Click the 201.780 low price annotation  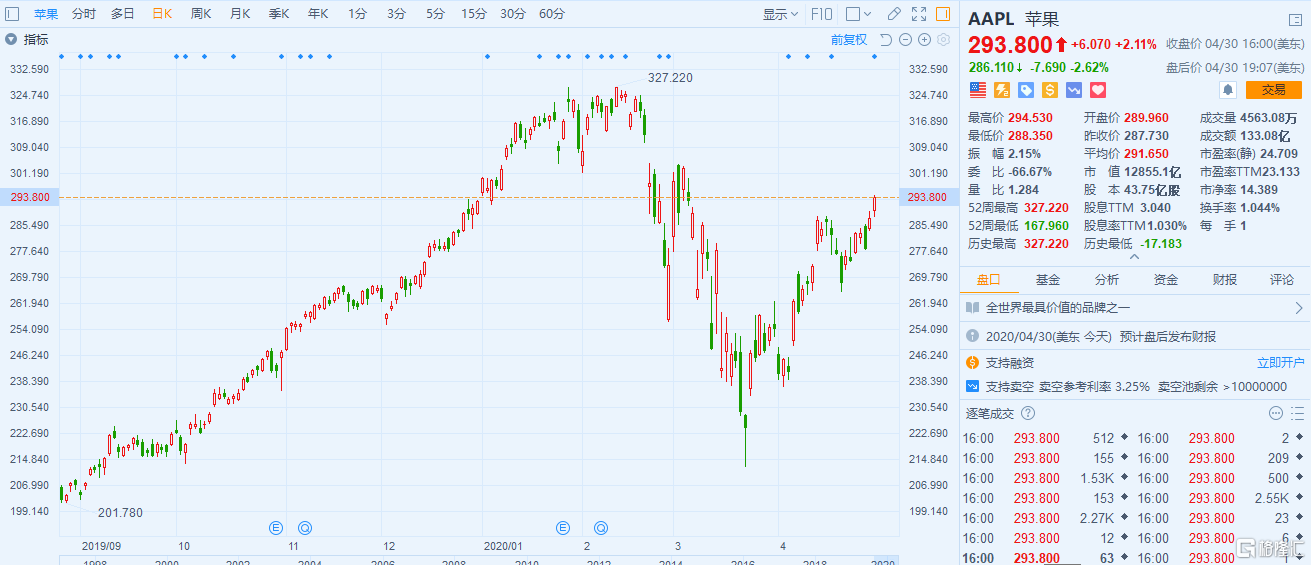[x=120, y=513]
